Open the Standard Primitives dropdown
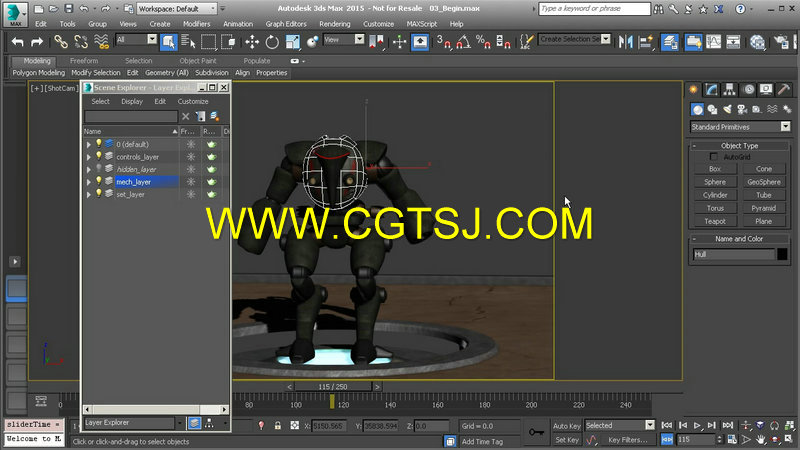 [740, 127]
